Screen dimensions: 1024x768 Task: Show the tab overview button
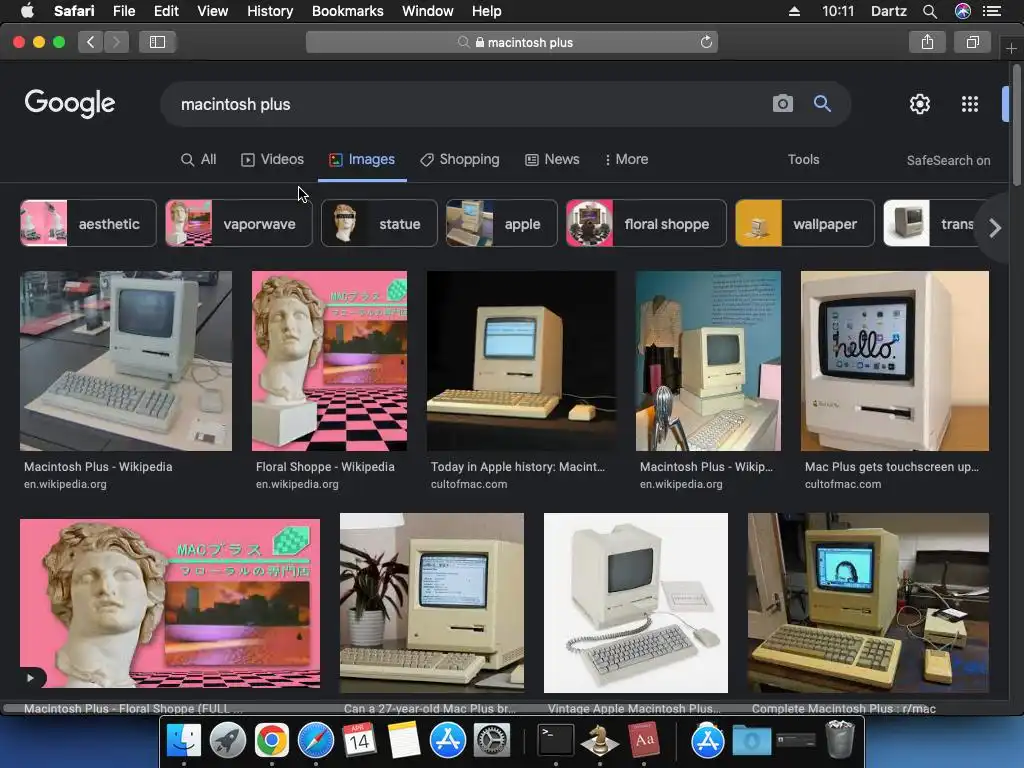coord(972,42)
